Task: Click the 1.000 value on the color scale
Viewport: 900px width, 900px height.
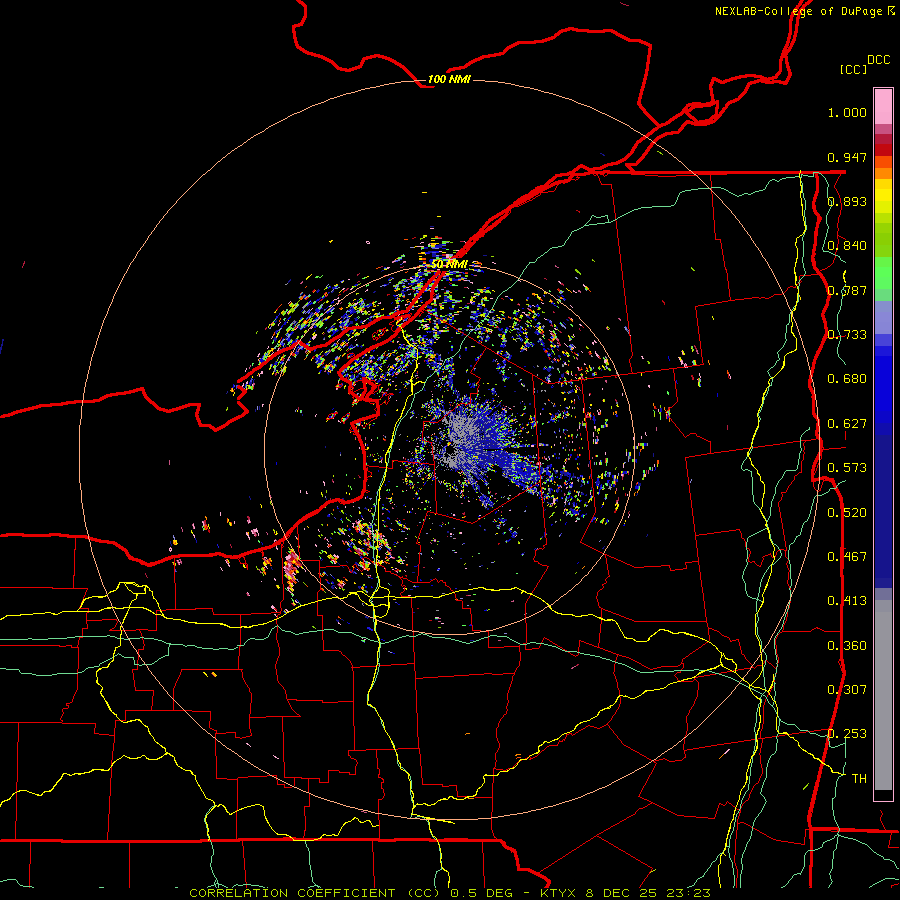Action: click(x=847, y=112)
